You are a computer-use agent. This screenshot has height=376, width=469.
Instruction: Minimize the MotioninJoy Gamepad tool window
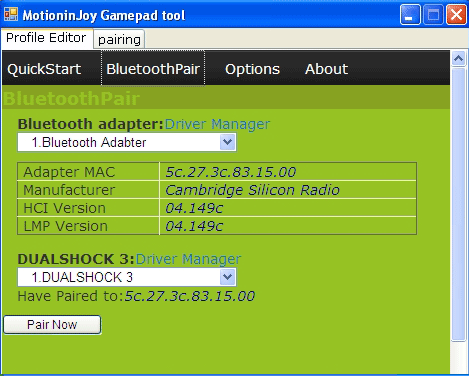pyautogui.click(x=410, y=15)
